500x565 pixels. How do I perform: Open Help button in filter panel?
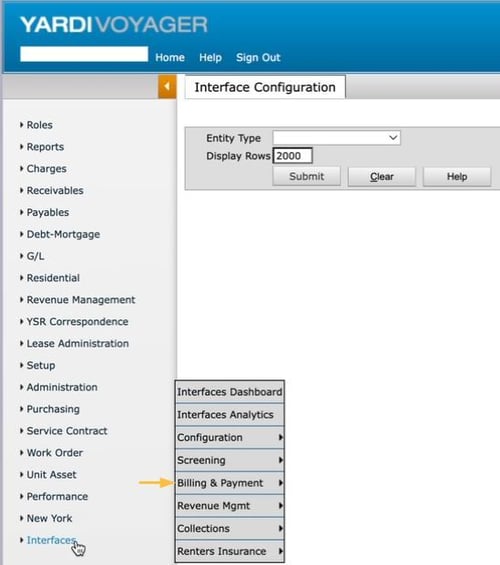point(457,177)
